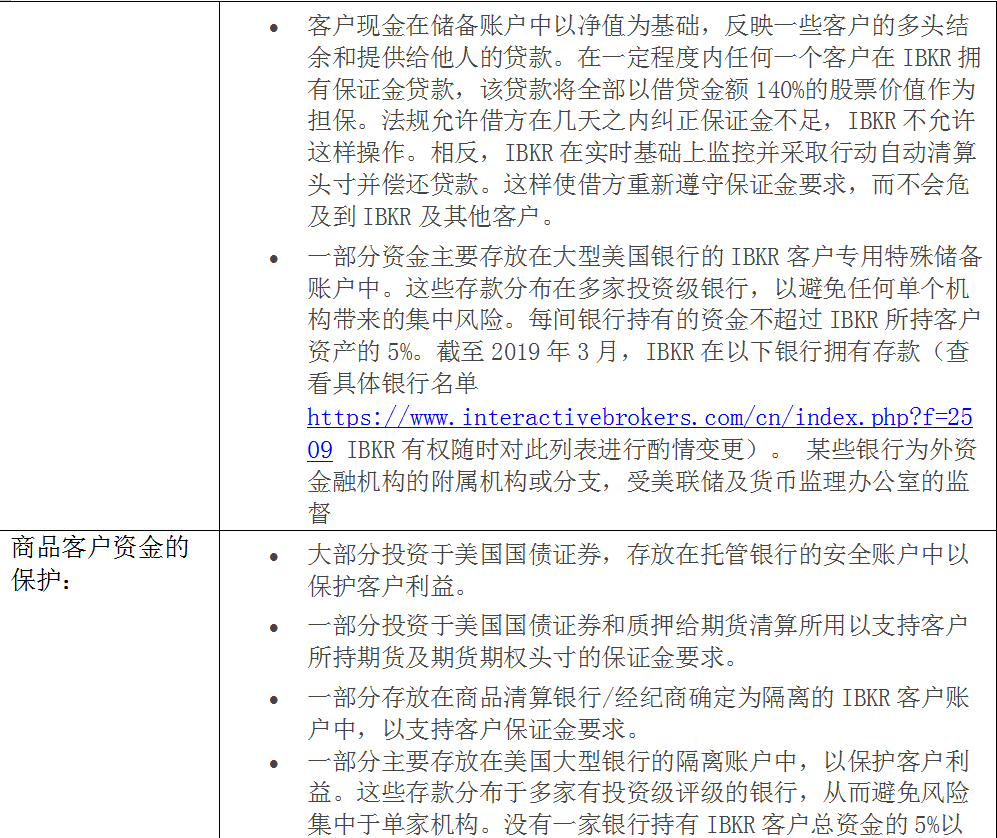This screenshot has width=997, height=838.
Task: Click the bullet text starting "大部分投资于美国国债证券"
Action: click(x=638, y=570)
